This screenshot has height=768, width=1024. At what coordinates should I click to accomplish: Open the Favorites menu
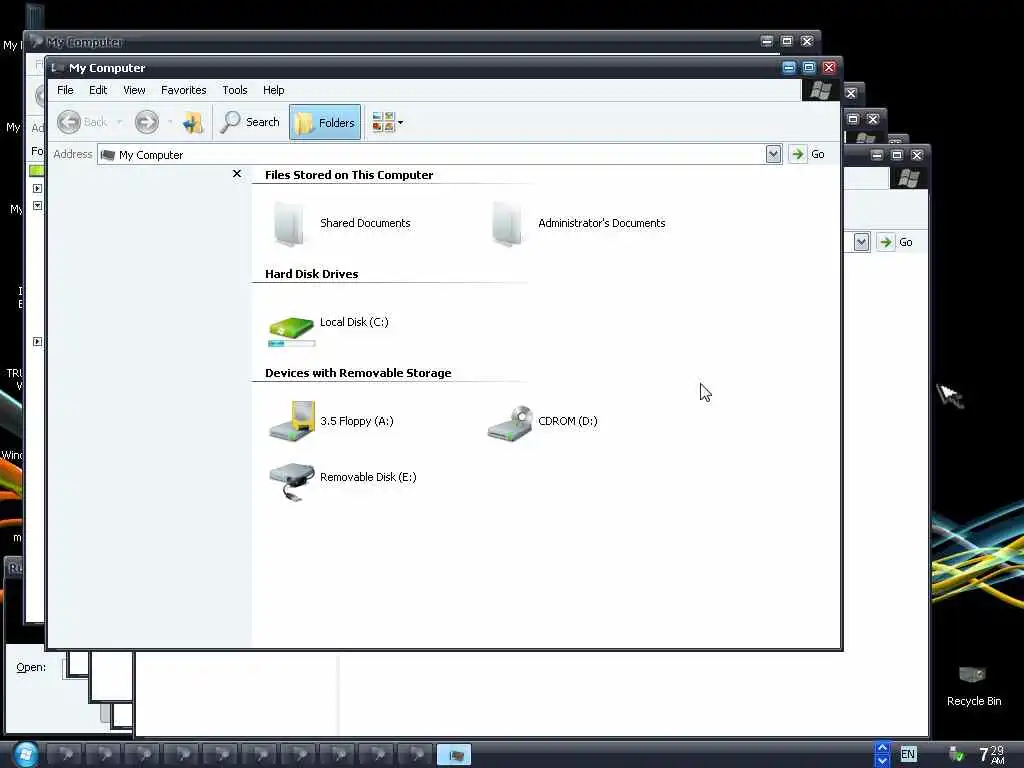tap(184, 90)
